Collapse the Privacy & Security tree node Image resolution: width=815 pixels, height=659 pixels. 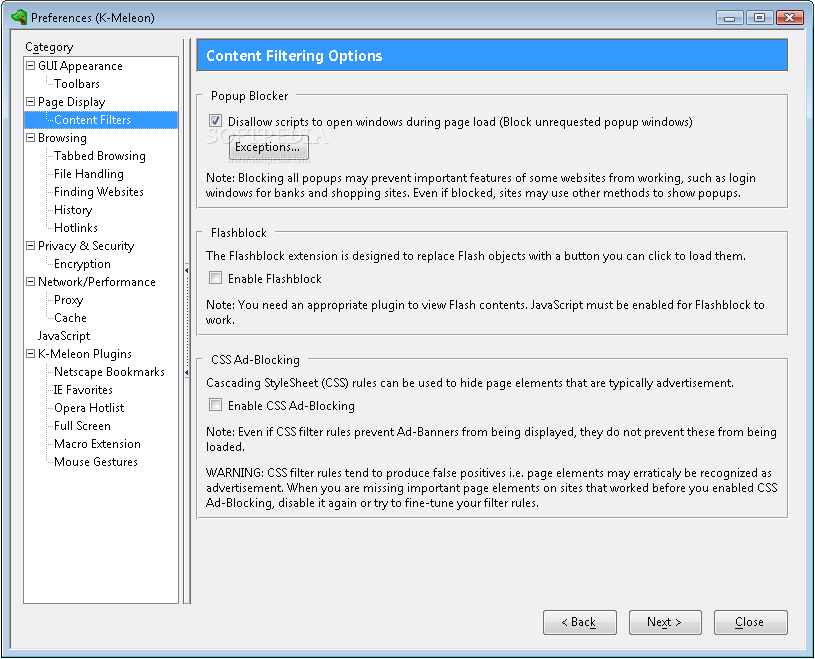click(31, 245)
